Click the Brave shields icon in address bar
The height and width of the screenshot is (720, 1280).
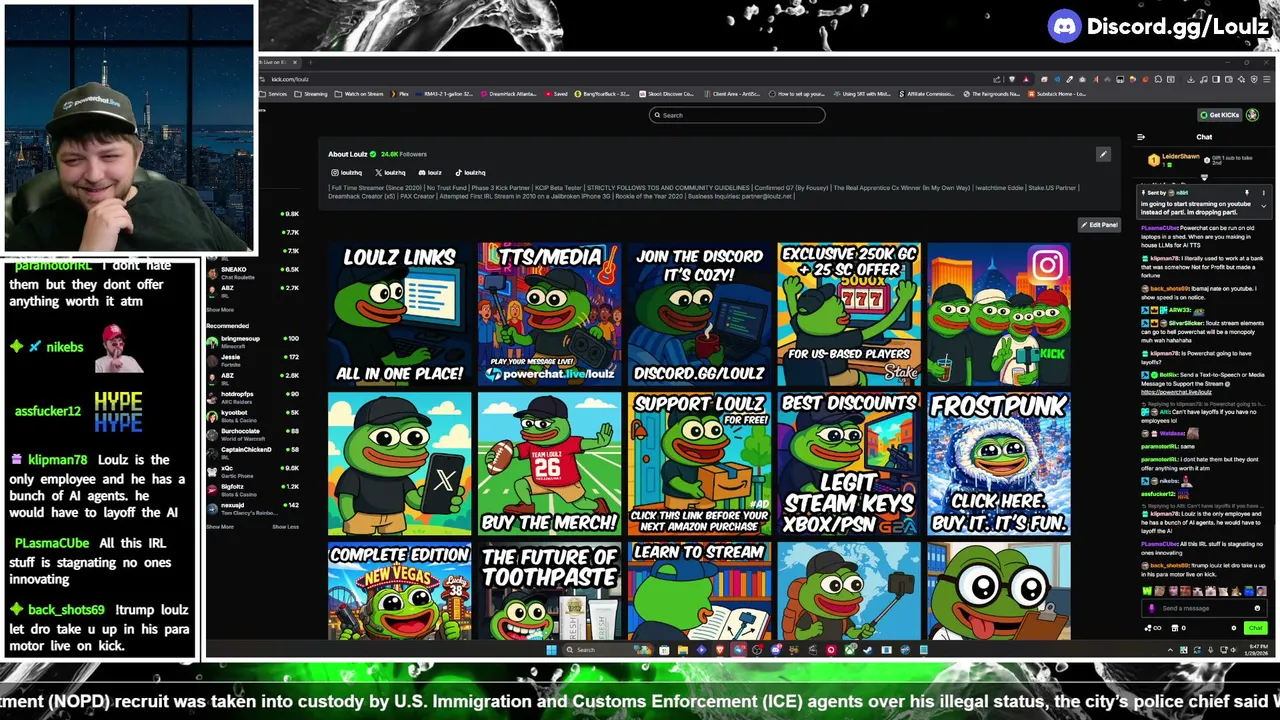point(1012,79)
